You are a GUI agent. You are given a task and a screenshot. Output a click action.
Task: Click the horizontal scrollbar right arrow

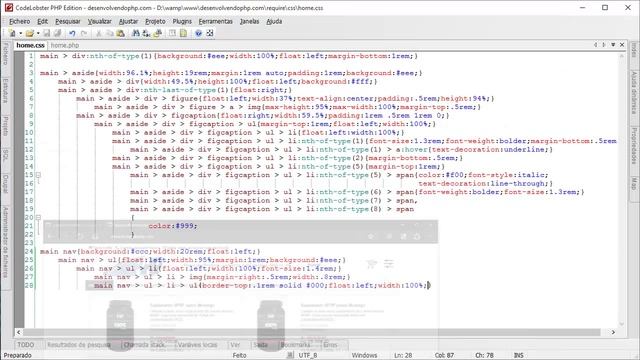click(x=613, y=332)
